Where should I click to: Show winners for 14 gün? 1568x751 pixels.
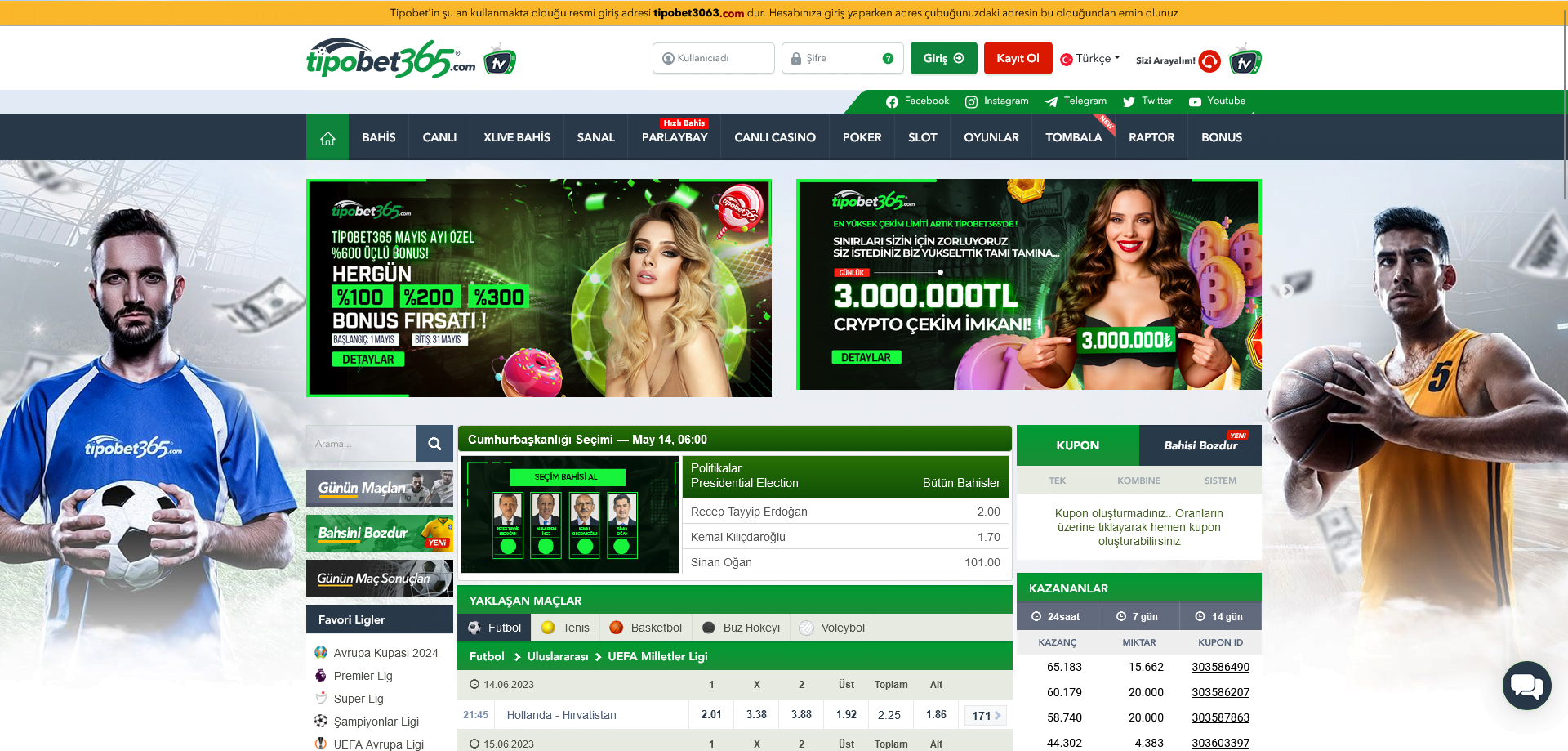[1220, 617]
